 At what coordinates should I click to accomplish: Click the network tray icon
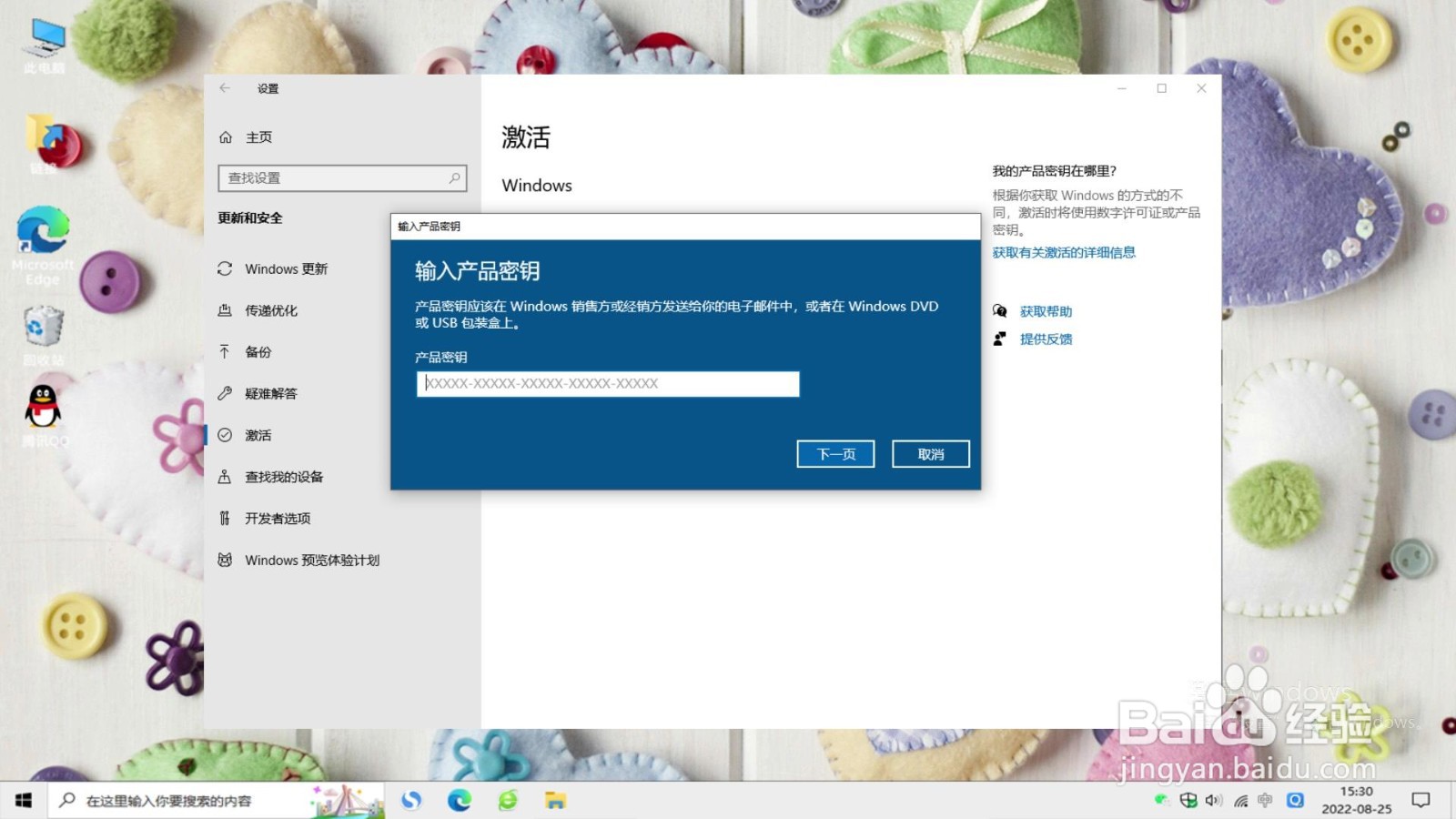pyautogui.click(x=1240, y=801)
